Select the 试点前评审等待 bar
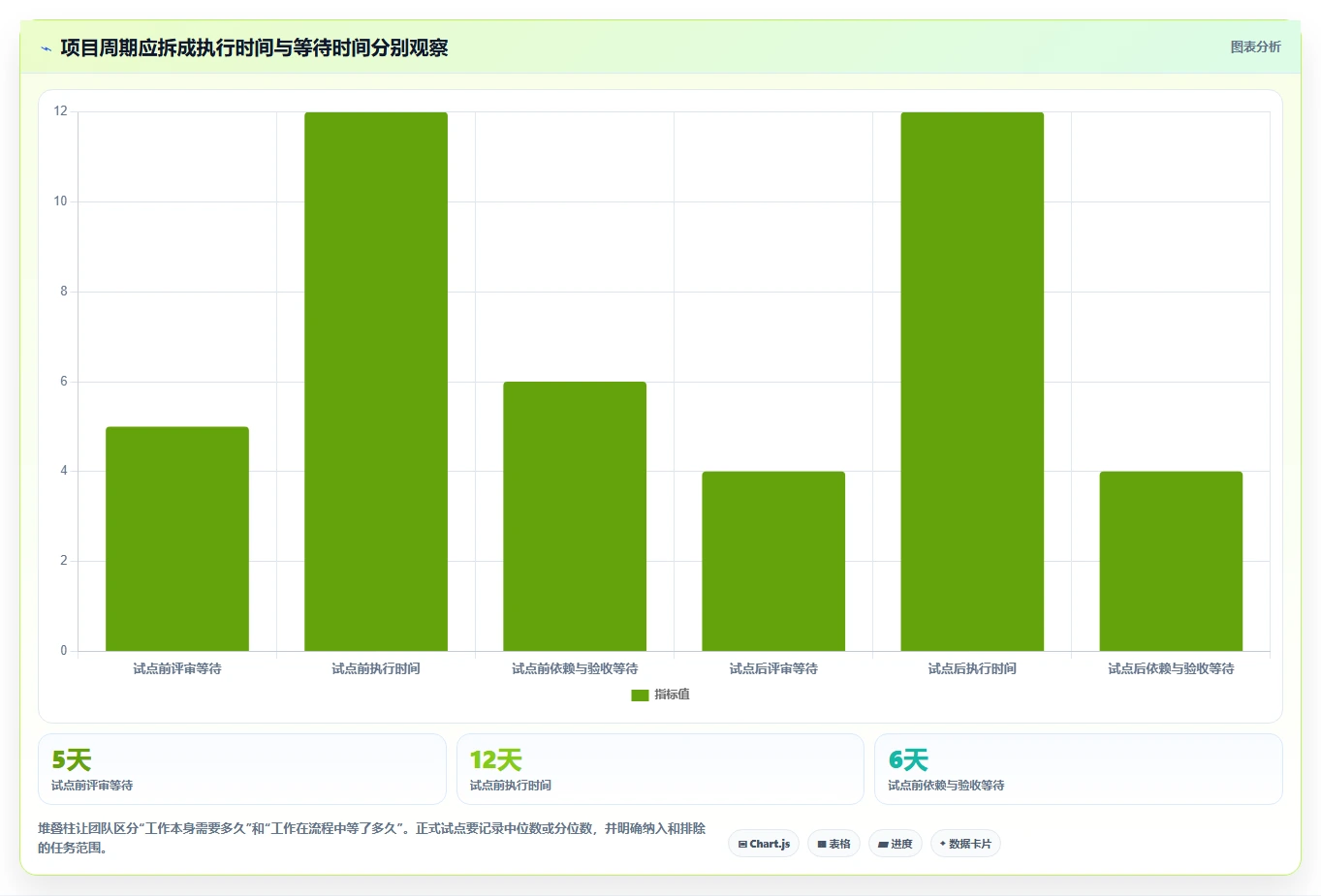The height and width of the screenshot is (896, 1321). 177,539
